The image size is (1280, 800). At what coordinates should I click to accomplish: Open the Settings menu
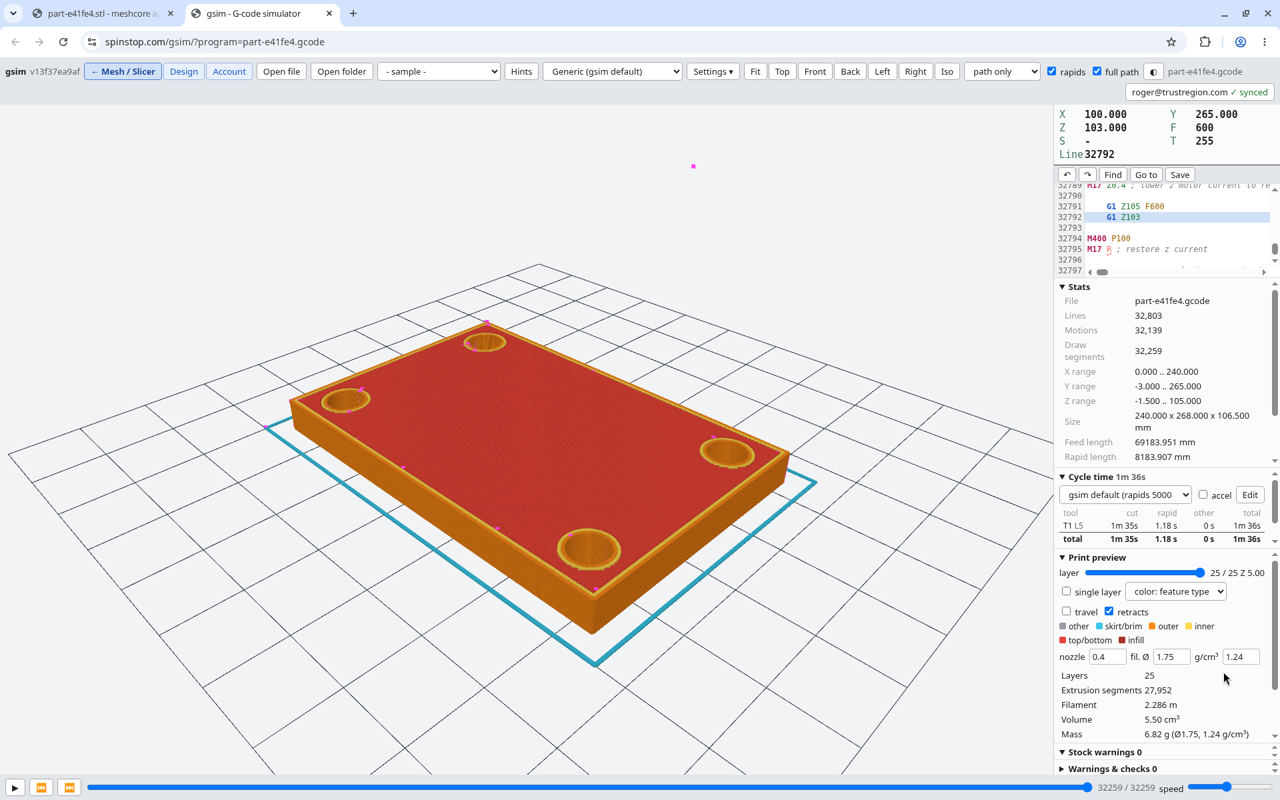pos(713,72)
